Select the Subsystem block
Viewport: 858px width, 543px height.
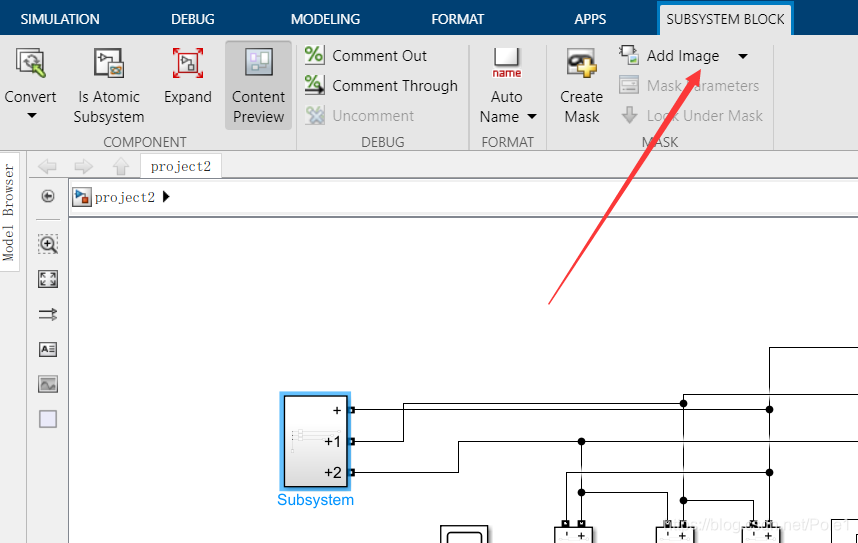pyautogui.click(x=315, y=441)
